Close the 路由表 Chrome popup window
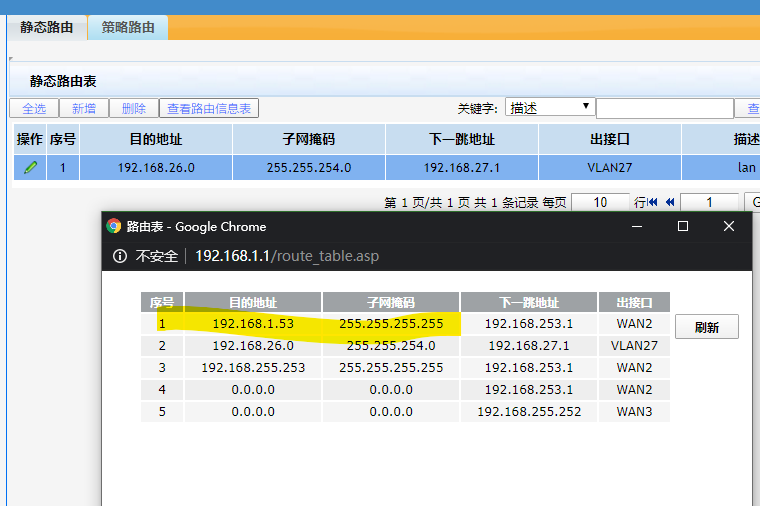The height and width of the screenshot is (506, 760). click(x=728, y=226)
